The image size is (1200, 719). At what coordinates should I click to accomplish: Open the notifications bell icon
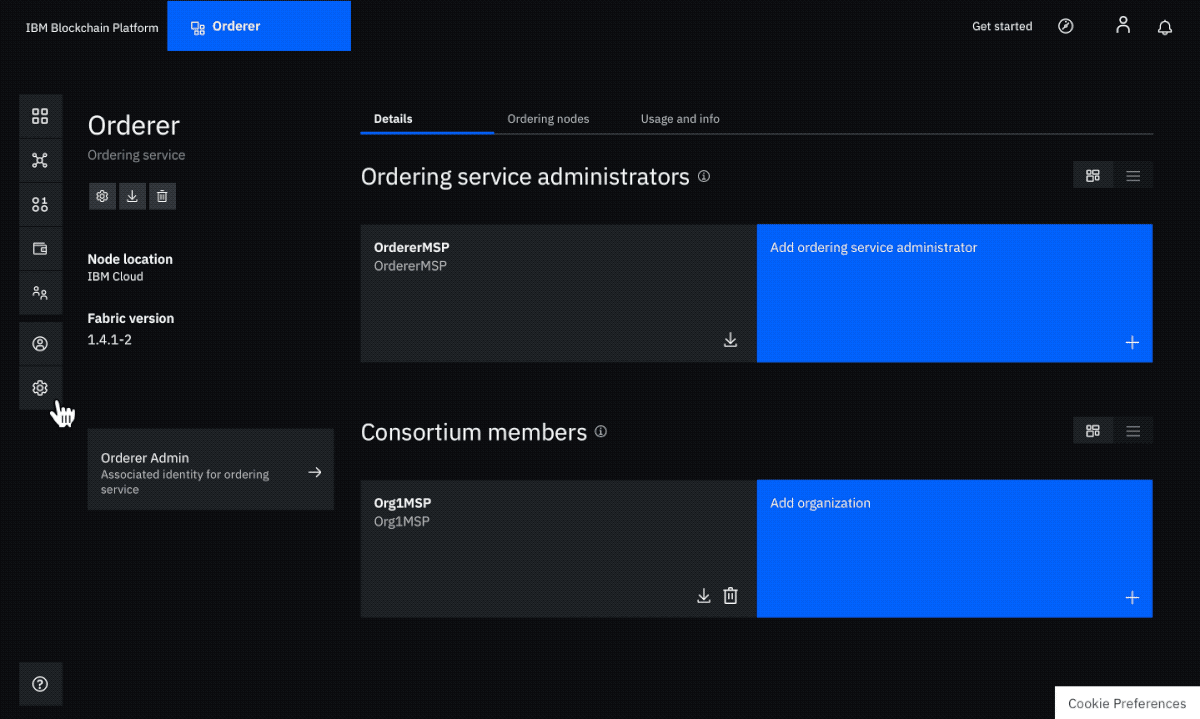1165,27
